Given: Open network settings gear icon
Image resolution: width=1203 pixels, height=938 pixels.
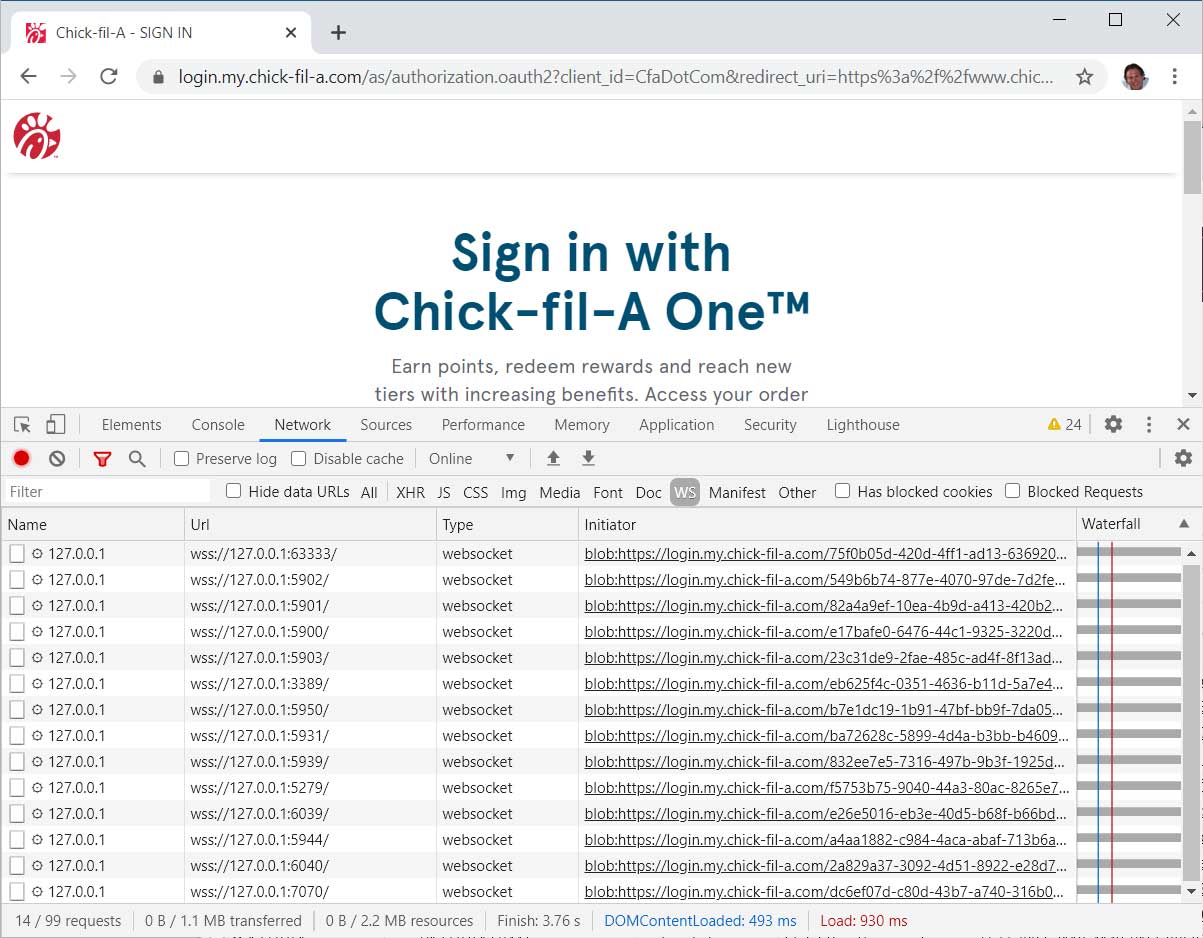Looking at the screenshot, I should [1183, 458].
